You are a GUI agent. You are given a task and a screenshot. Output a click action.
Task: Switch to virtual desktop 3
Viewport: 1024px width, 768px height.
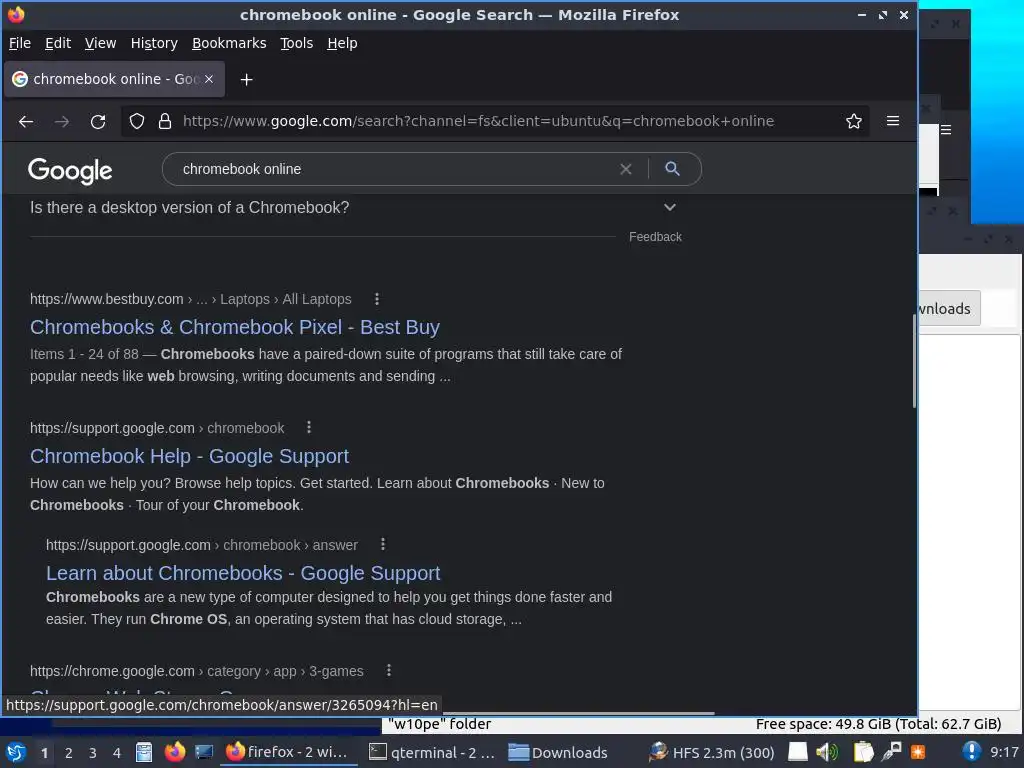(x=93, y=753)
